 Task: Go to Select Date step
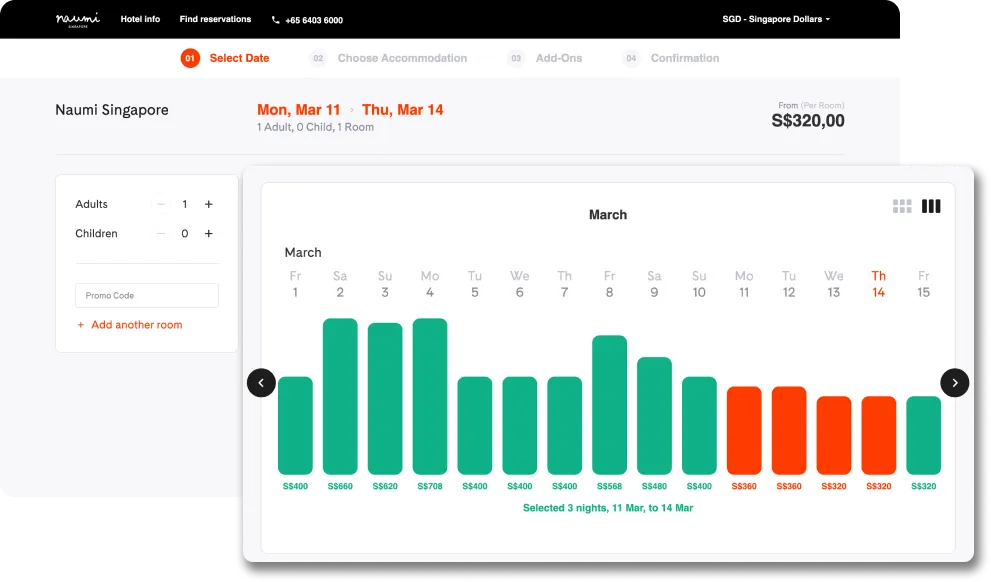(x=225, y=58)
